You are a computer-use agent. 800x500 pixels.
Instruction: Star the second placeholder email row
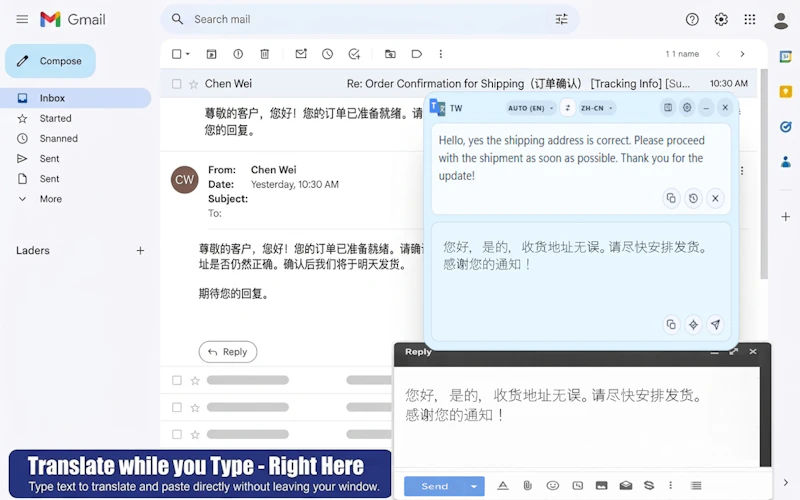point(194,408)
